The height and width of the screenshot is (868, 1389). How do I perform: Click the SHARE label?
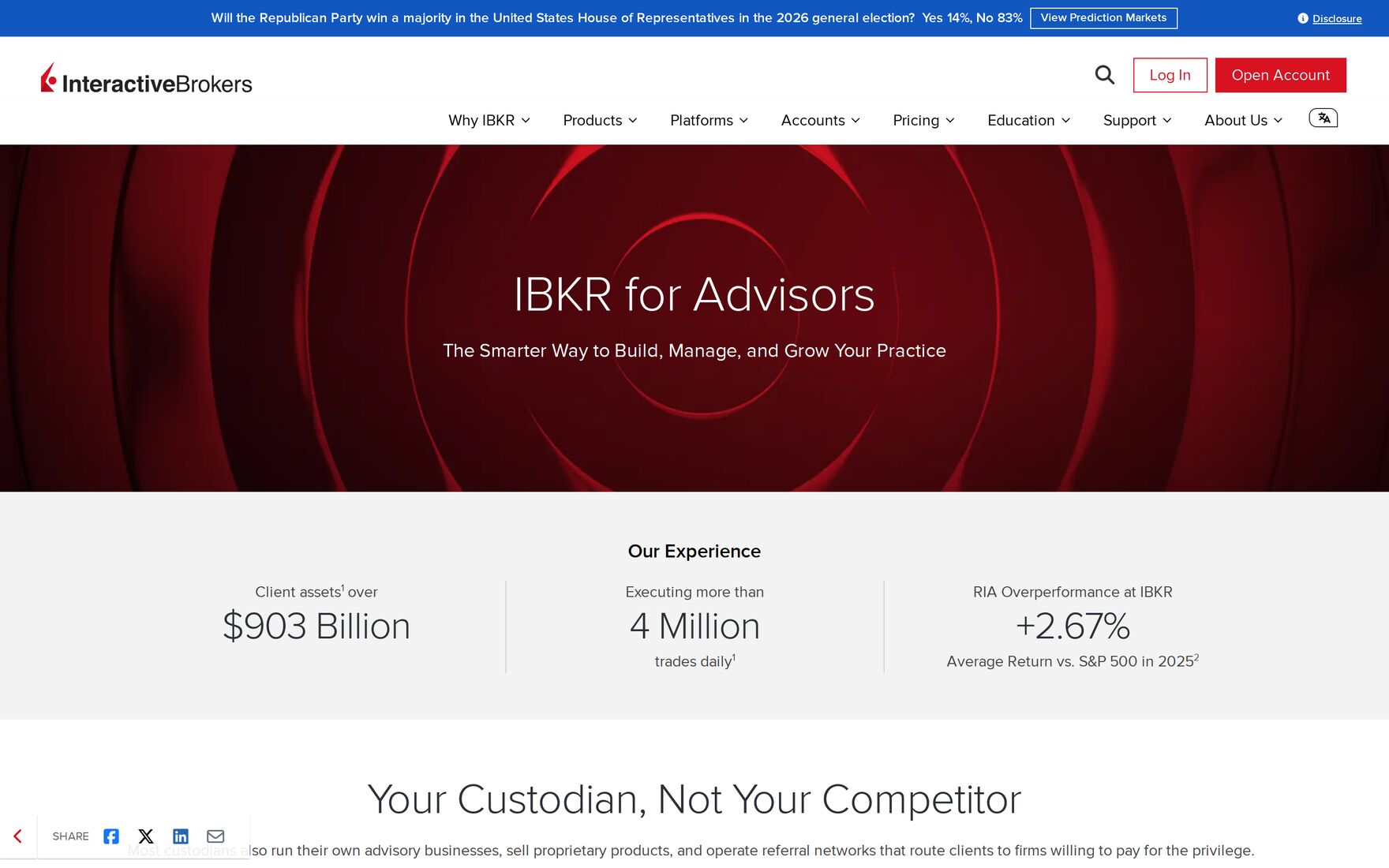70,836
